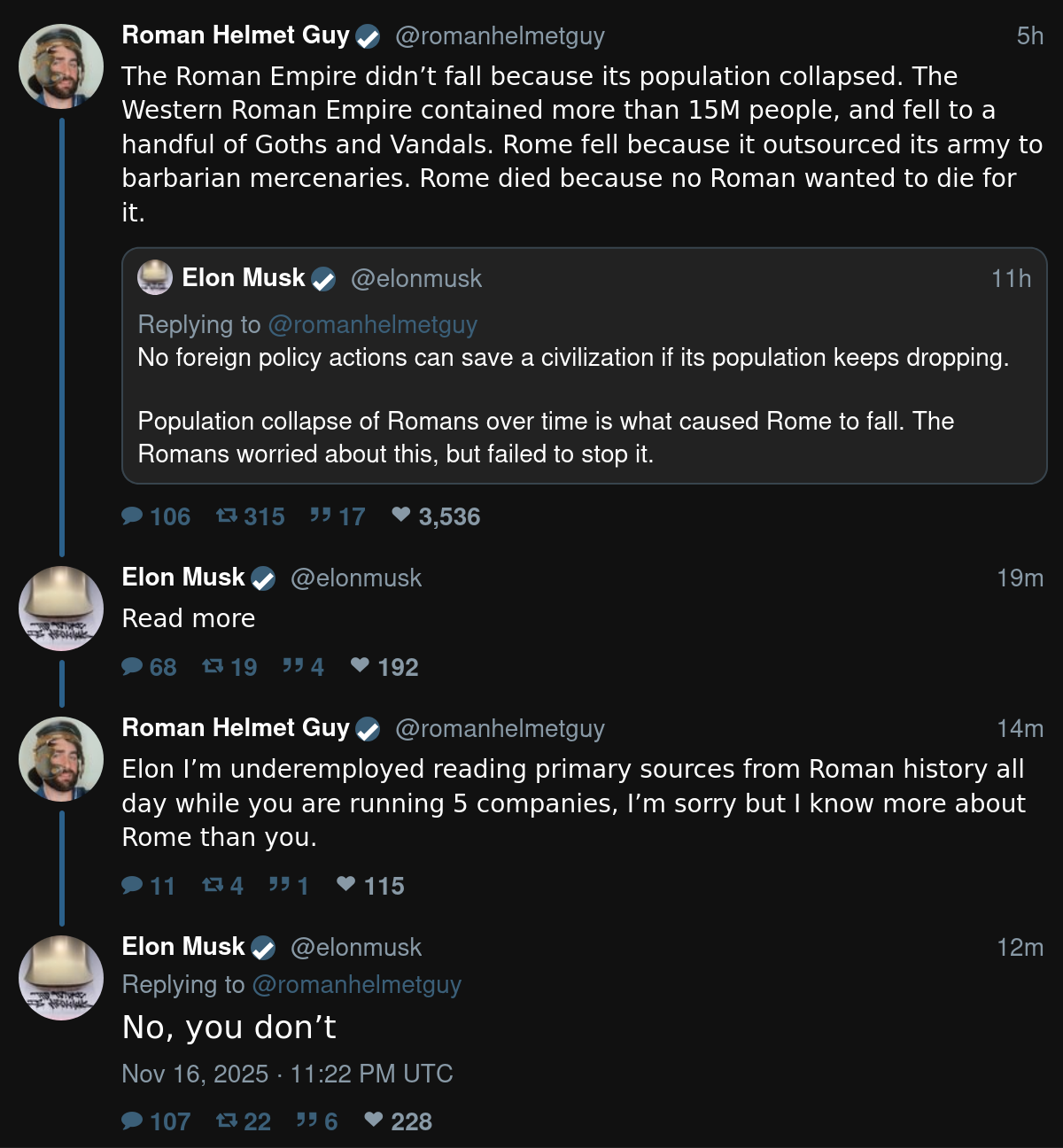Click Elon Musk's avatar on the "Read more" reply
This screenshot has height=1148, width=1063.
[x=61, y=609]
